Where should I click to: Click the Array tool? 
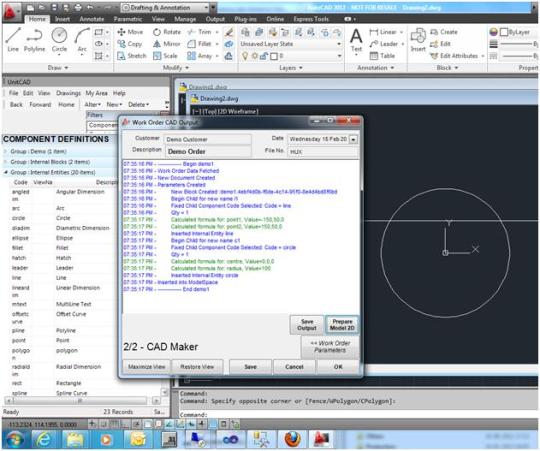tap(199, 56)
